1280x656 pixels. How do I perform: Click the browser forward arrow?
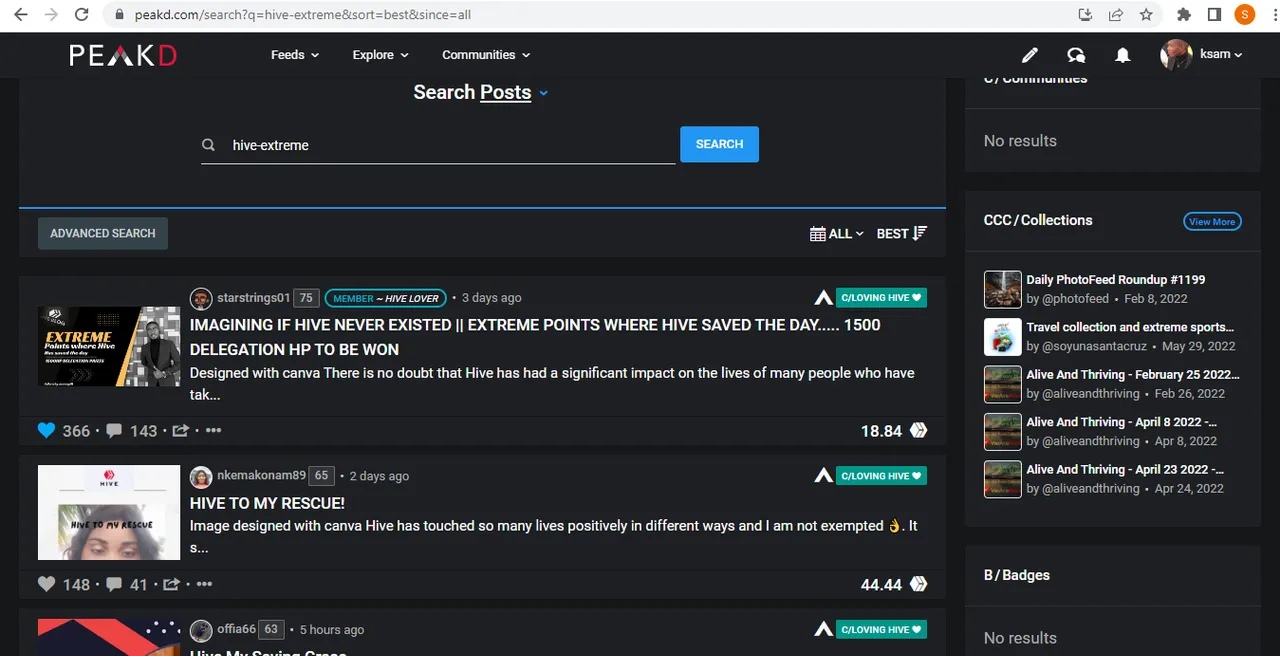click(51, 15)
